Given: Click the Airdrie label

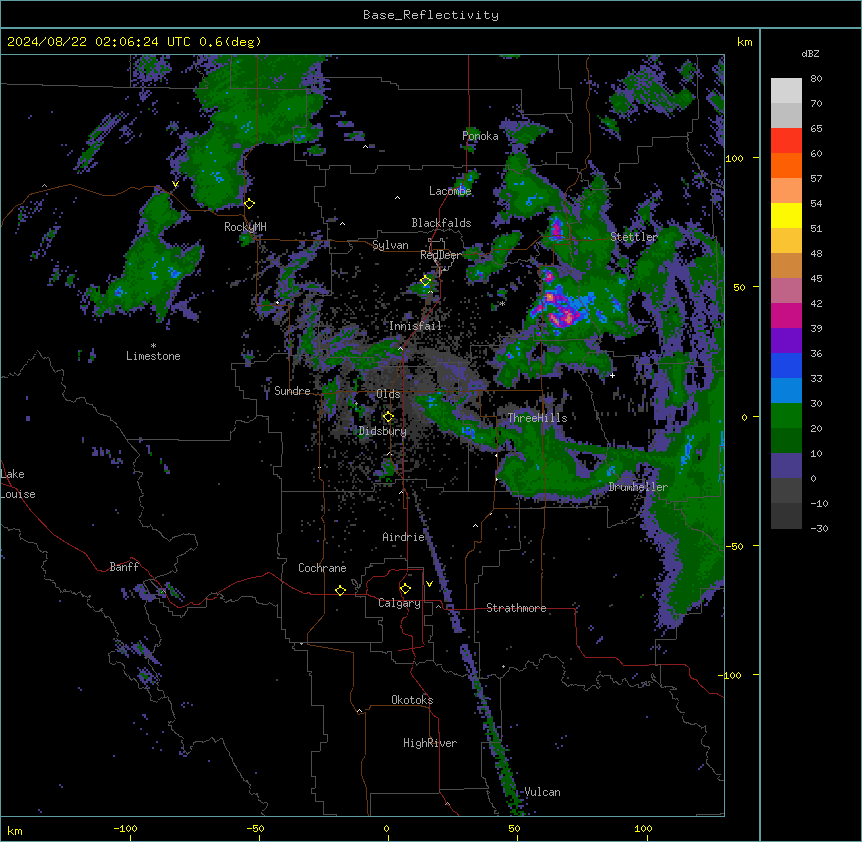Looking at the screenshot, I should (x=403, y=537).
